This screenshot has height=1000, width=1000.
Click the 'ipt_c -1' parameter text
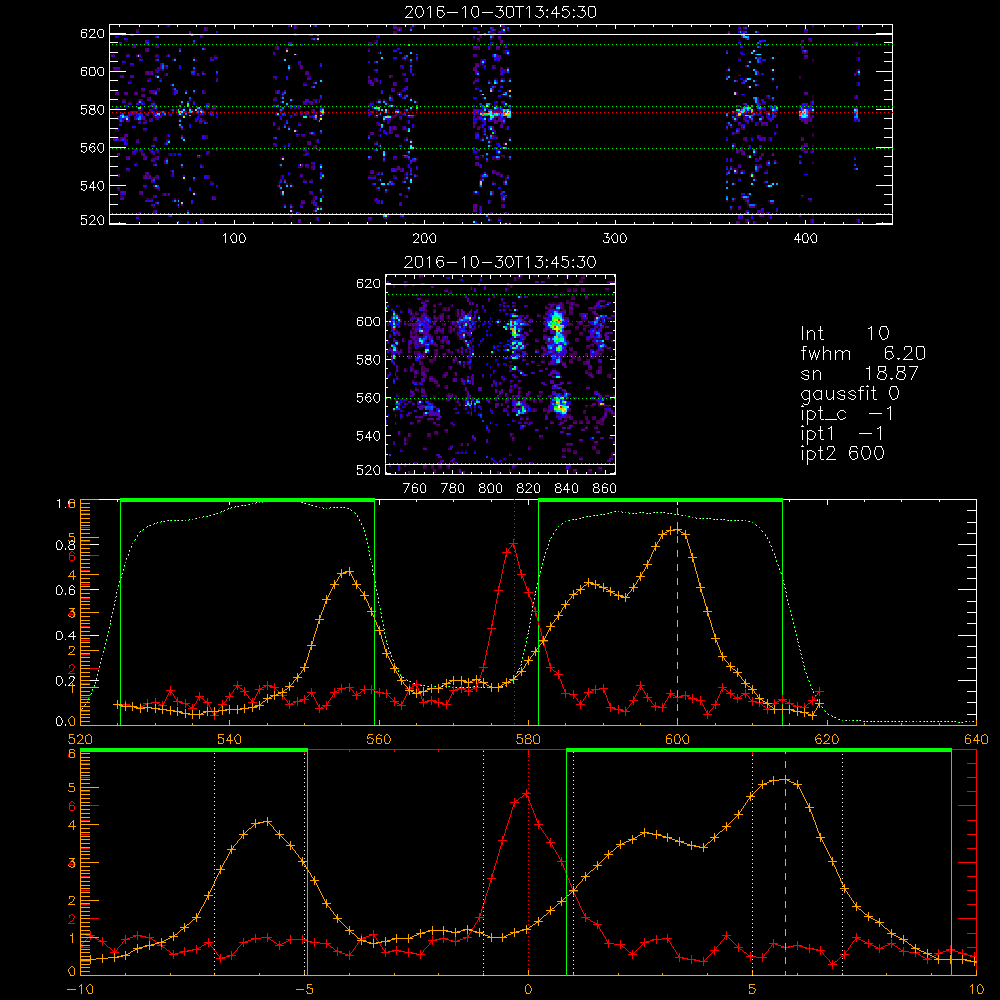coord(847,414)
